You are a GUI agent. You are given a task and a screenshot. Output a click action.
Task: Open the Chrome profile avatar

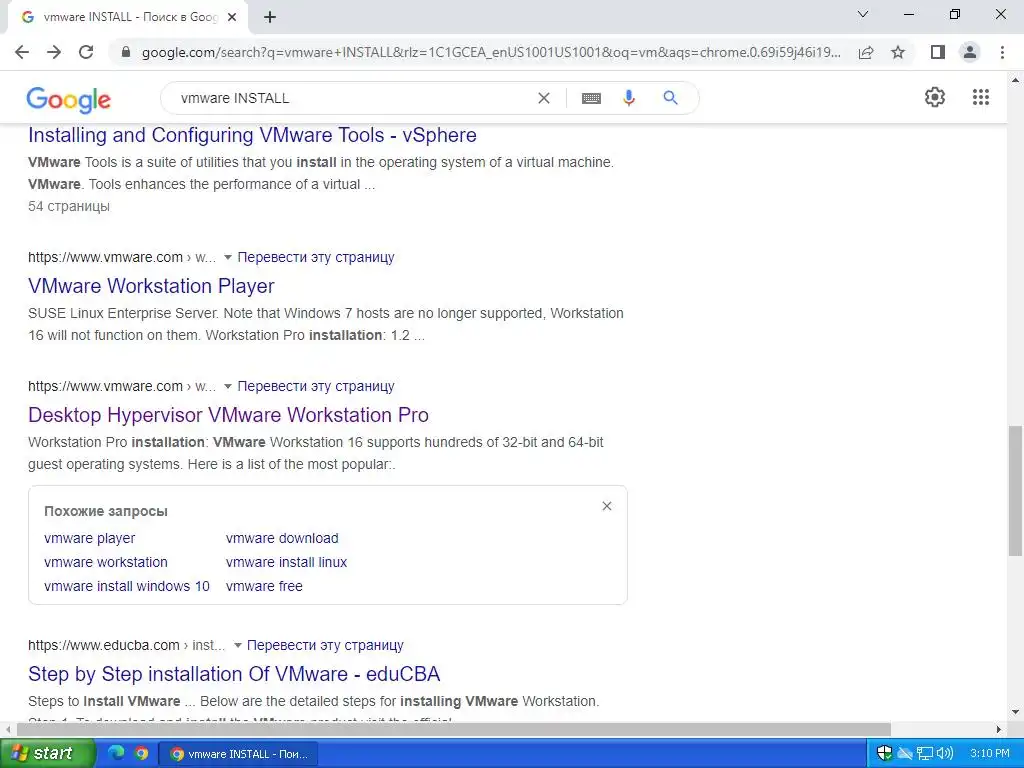970,52
